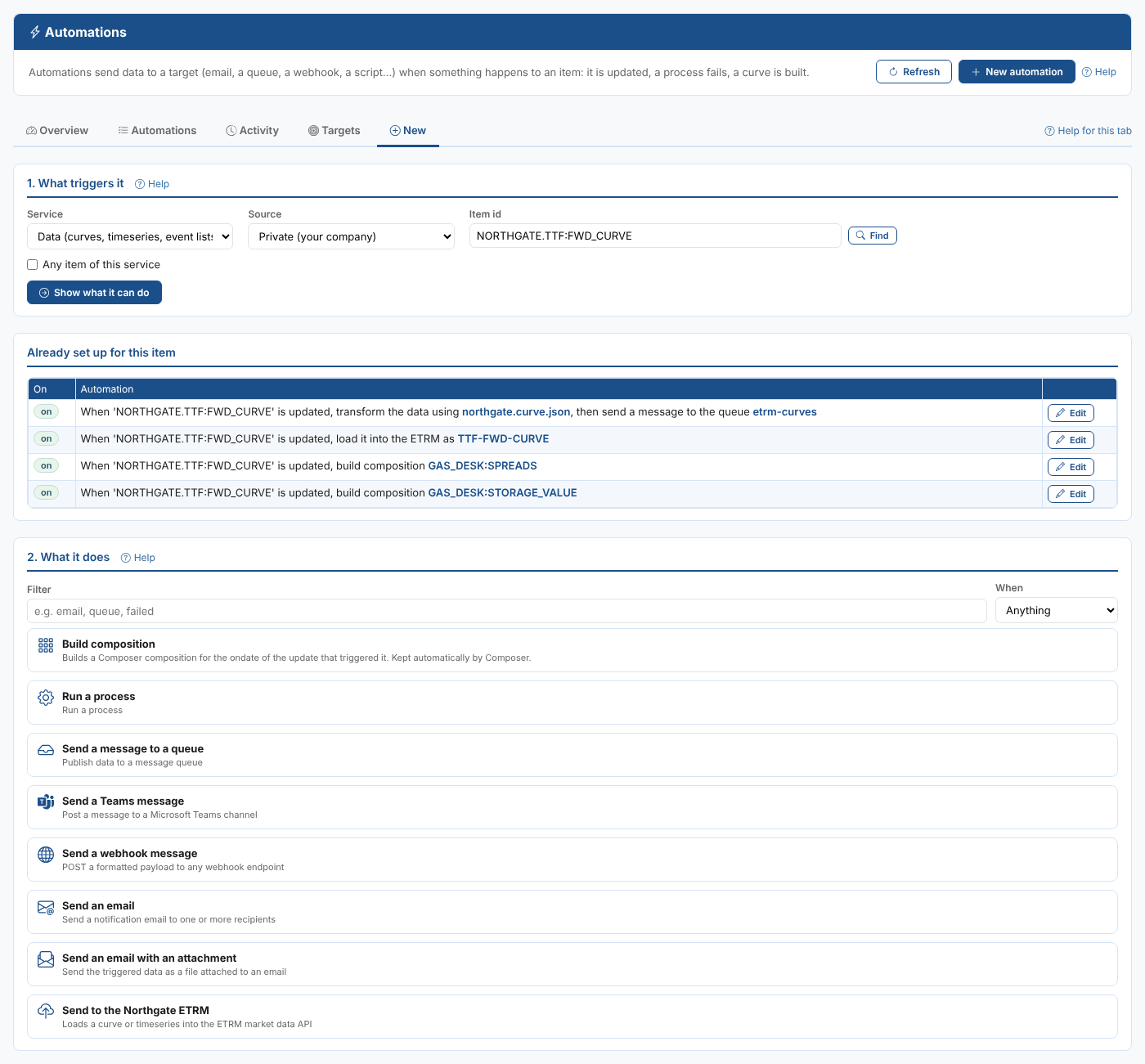
Task: Enable 'Any item of this service' checkbox
Action: coord(33,265)
